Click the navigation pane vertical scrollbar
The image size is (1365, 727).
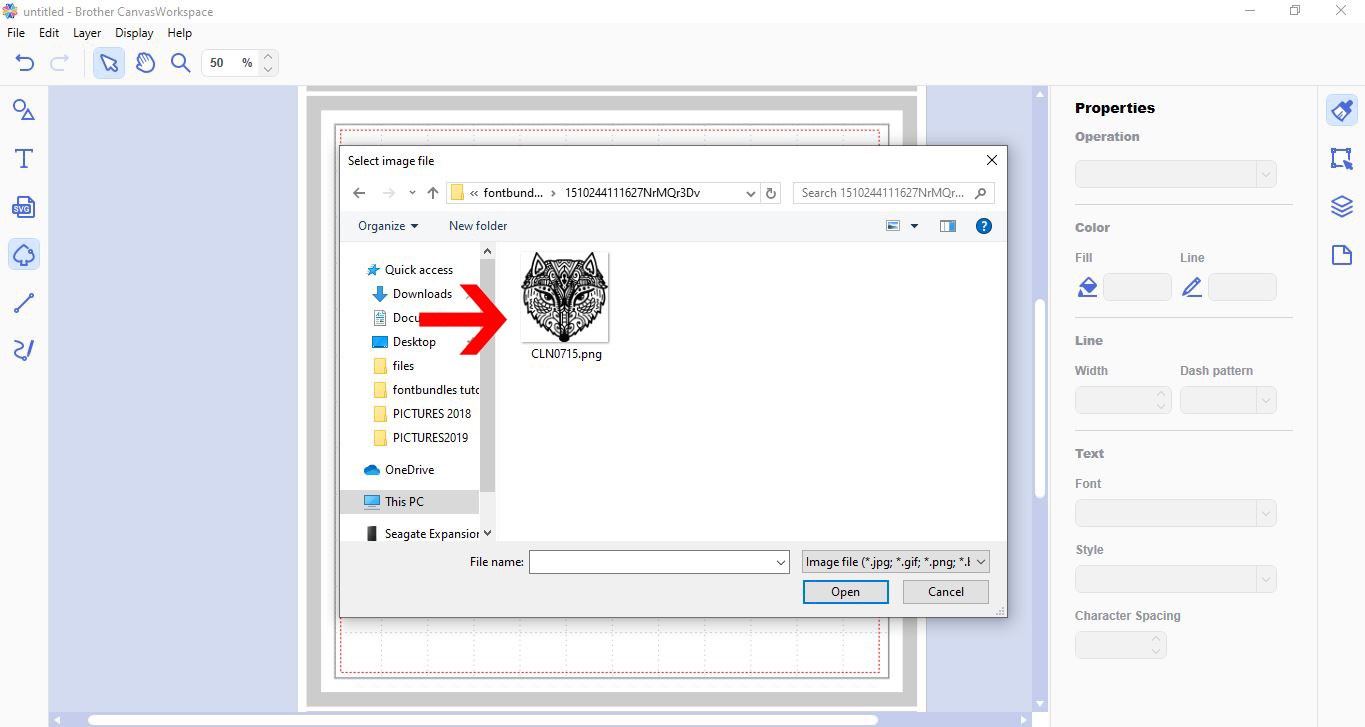[488, 376]
